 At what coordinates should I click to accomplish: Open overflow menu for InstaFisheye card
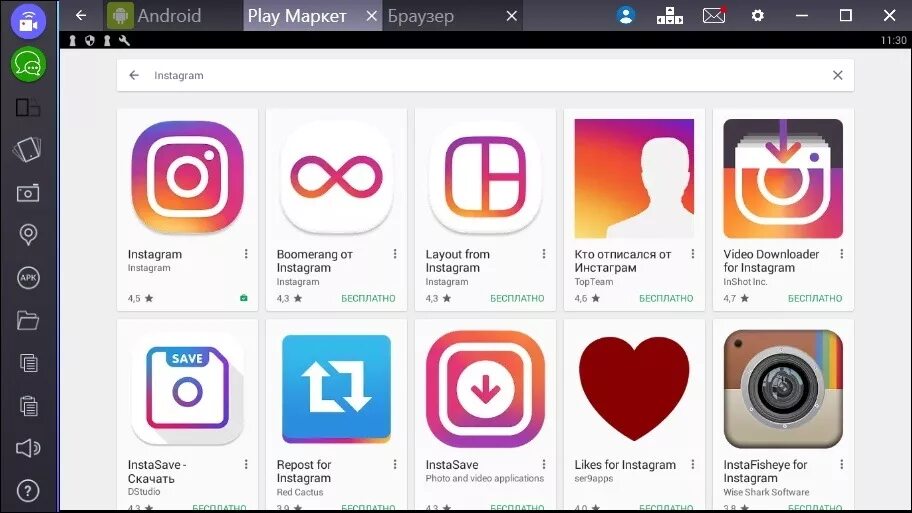(x=842, y=464)
